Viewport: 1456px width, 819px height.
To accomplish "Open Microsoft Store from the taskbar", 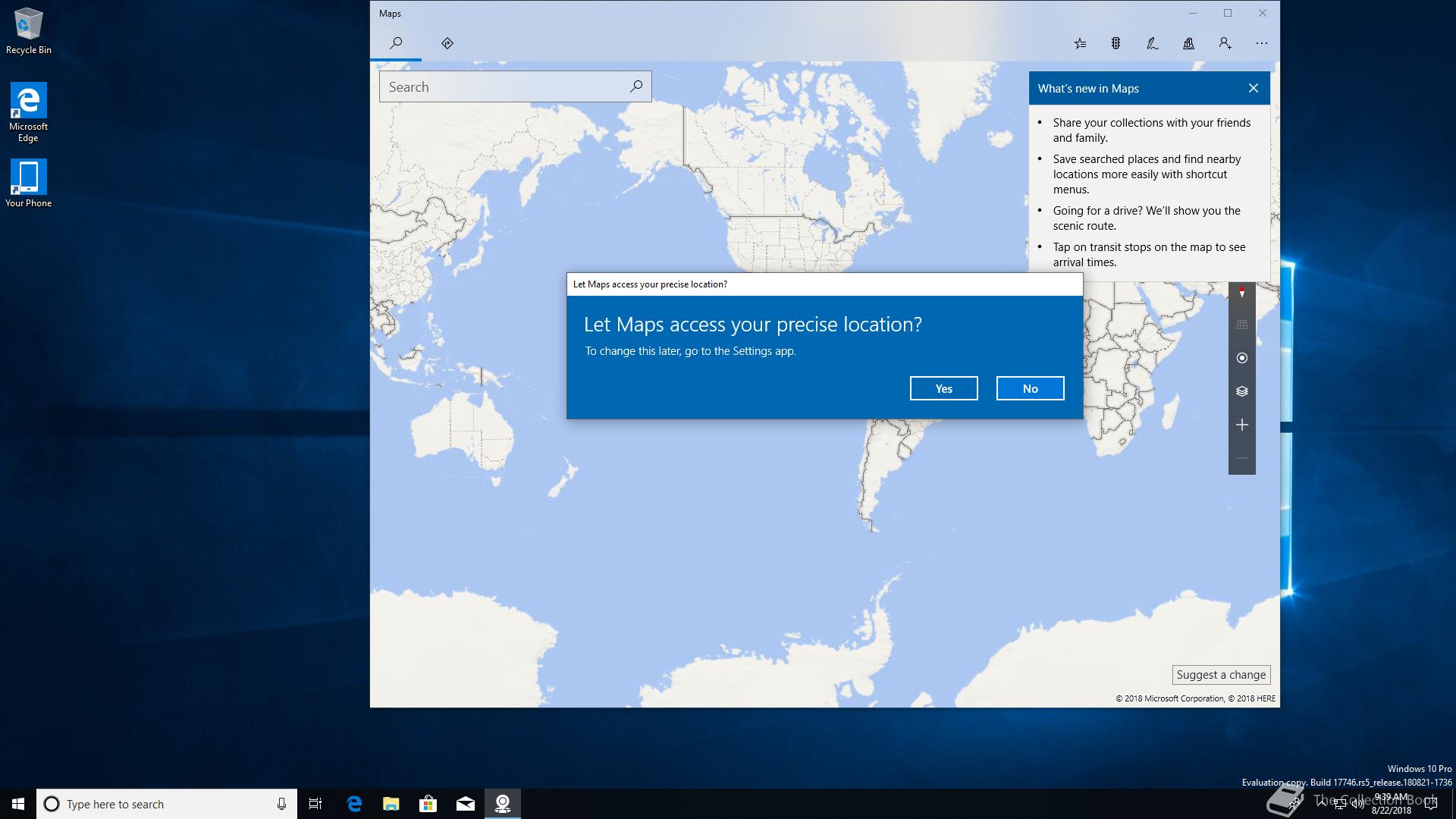I will click(428, 804).
